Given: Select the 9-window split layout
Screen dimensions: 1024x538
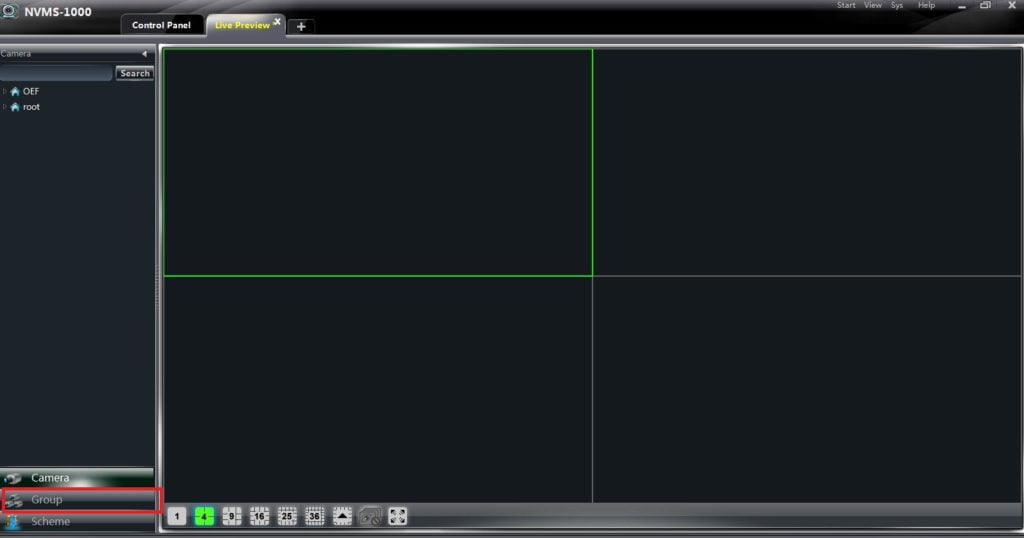Looking at the screenshot, I should click(x=232, y=516).
